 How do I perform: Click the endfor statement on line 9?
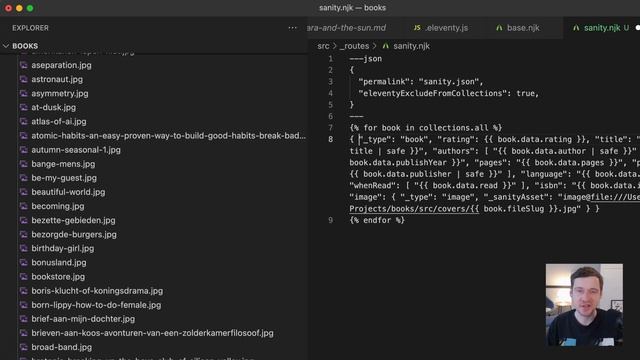(x=377, y=220)
